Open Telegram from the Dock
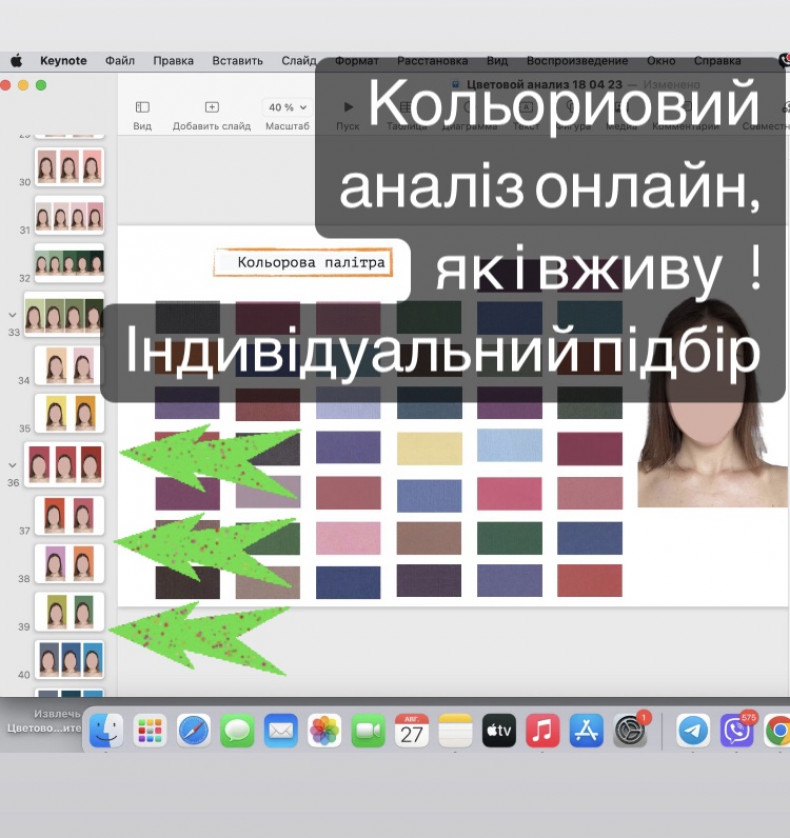Viewport: 790px width, 838px height. coord(693,731)
